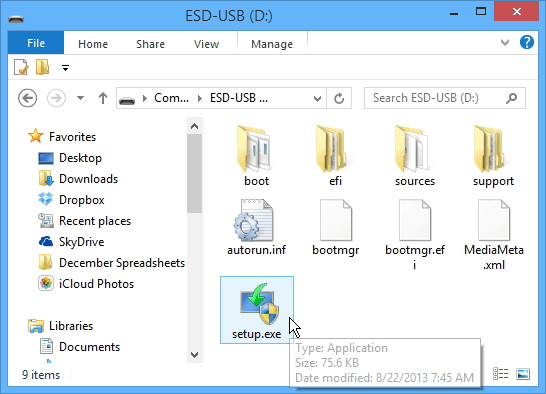
Task: Open the sources folder
Action: [414, 156]
